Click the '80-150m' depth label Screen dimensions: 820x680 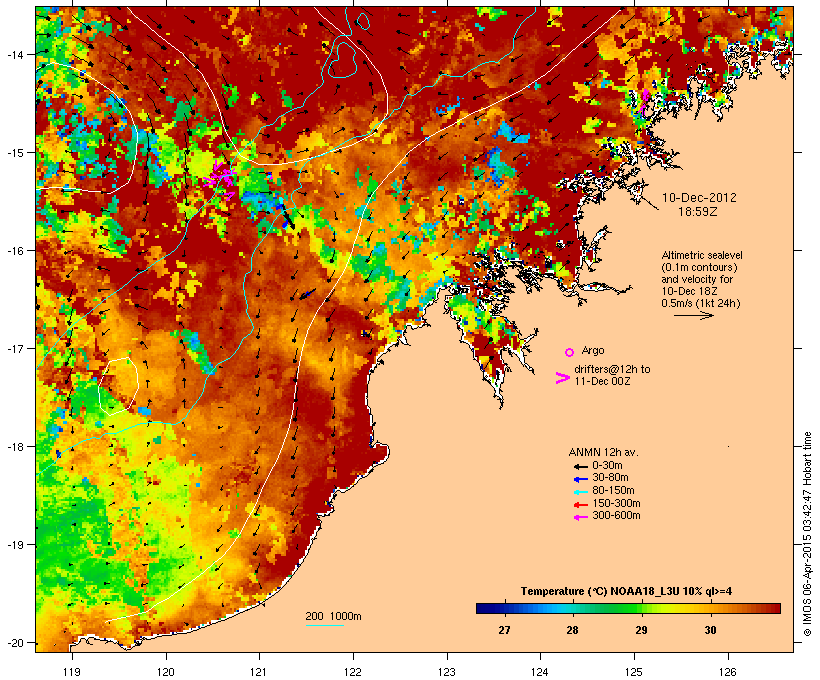tap(613, 491)
